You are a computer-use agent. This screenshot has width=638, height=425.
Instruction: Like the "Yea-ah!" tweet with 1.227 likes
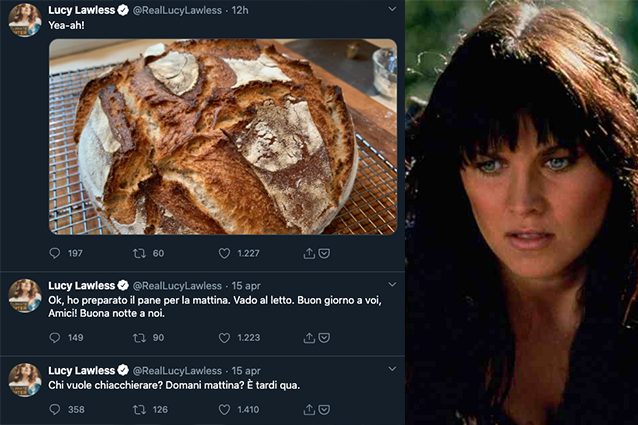(x=225, y=254)
